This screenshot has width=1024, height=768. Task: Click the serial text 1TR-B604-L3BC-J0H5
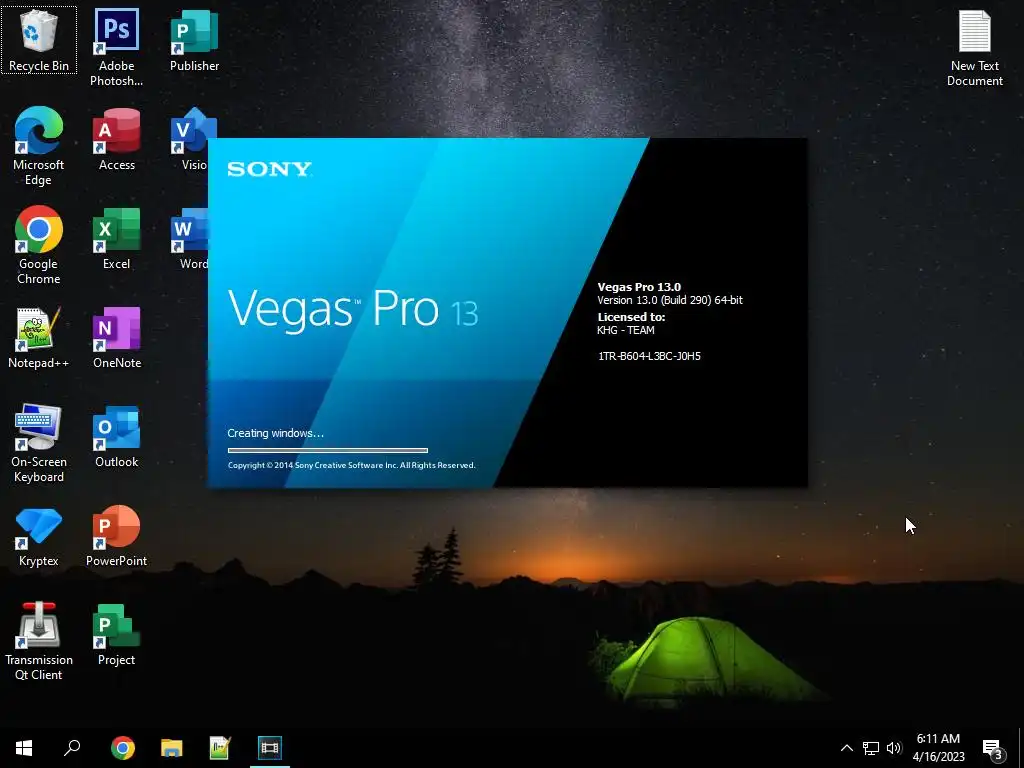click(x=649, y=356)
